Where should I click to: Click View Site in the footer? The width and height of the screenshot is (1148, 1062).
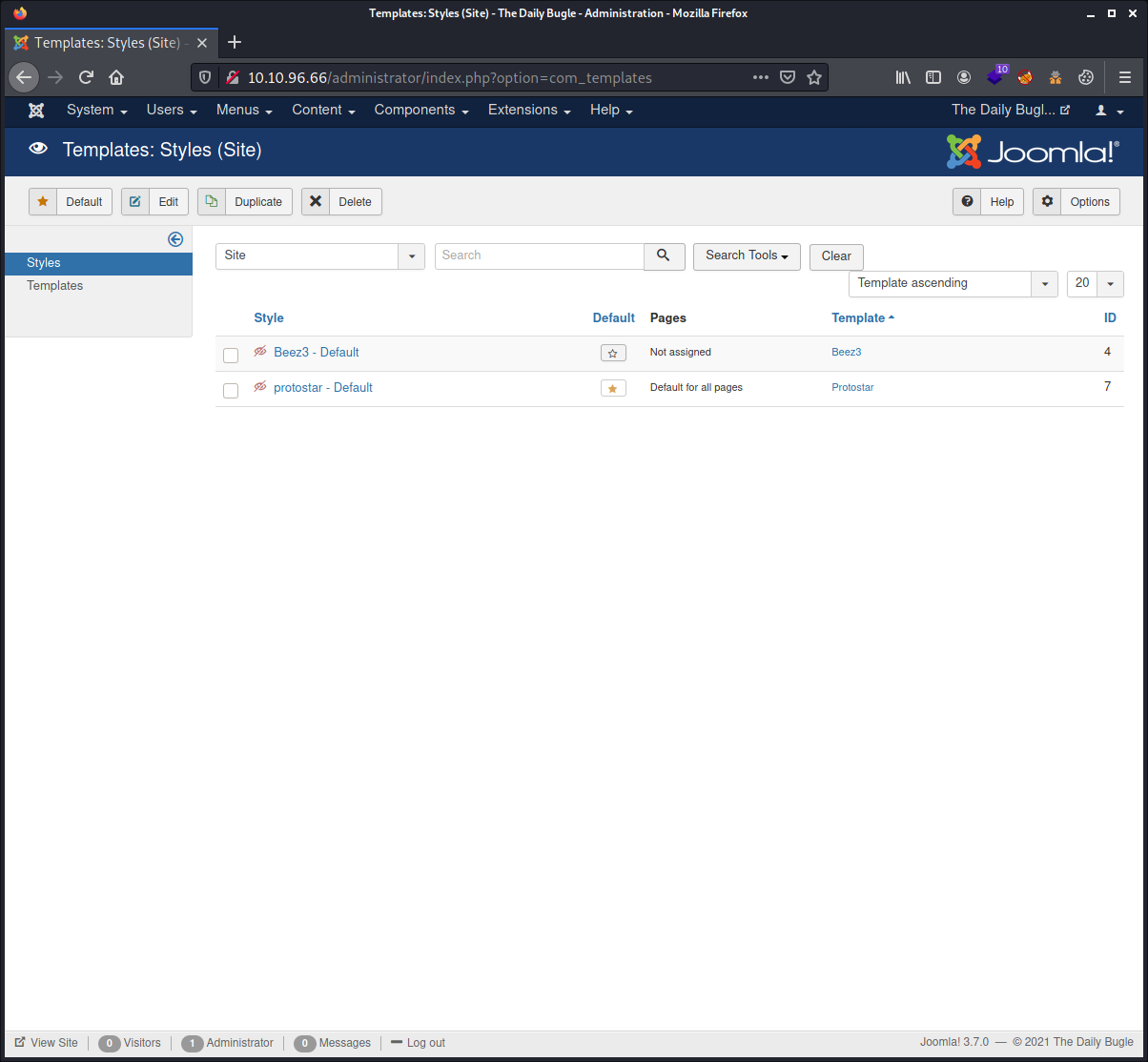(x=47, y=1043)
